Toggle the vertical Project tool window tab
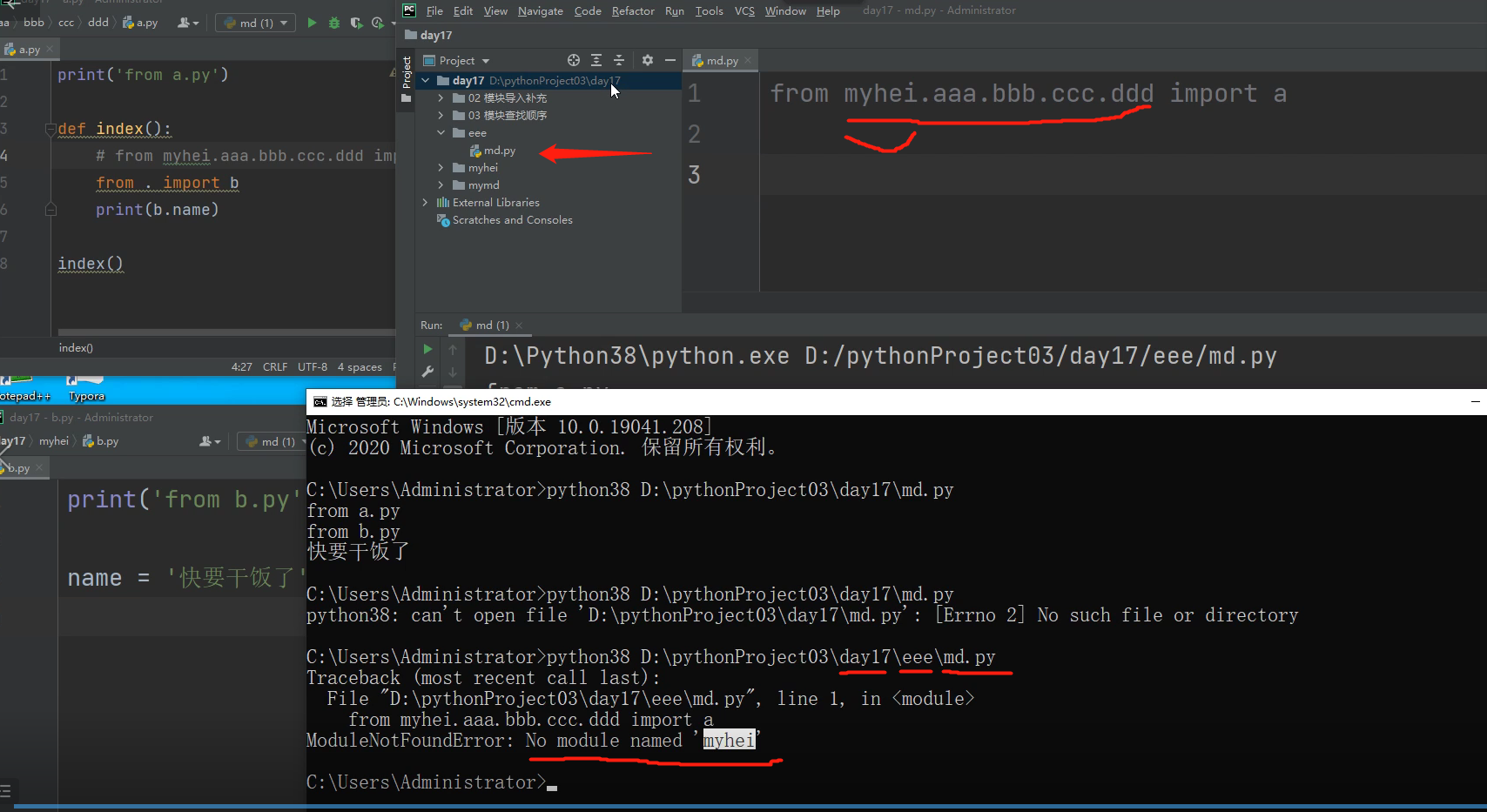 [x=407, y=78]
